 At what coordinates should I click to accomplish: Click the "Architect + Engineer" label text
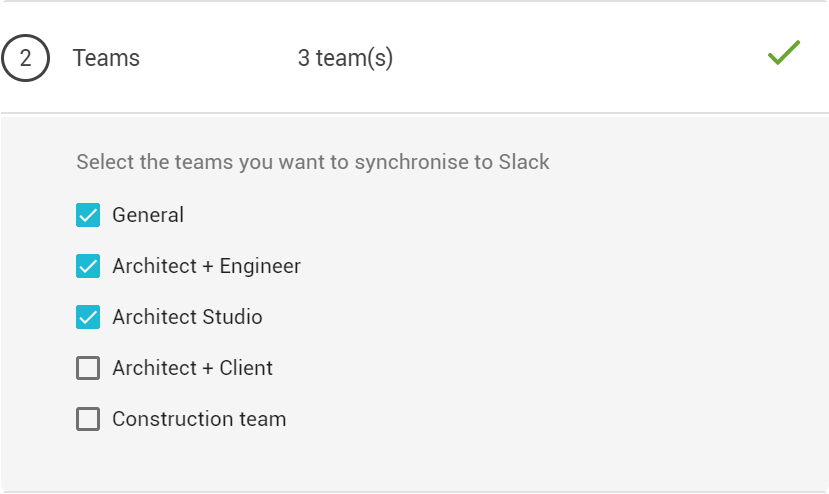[x=206, y=266]
